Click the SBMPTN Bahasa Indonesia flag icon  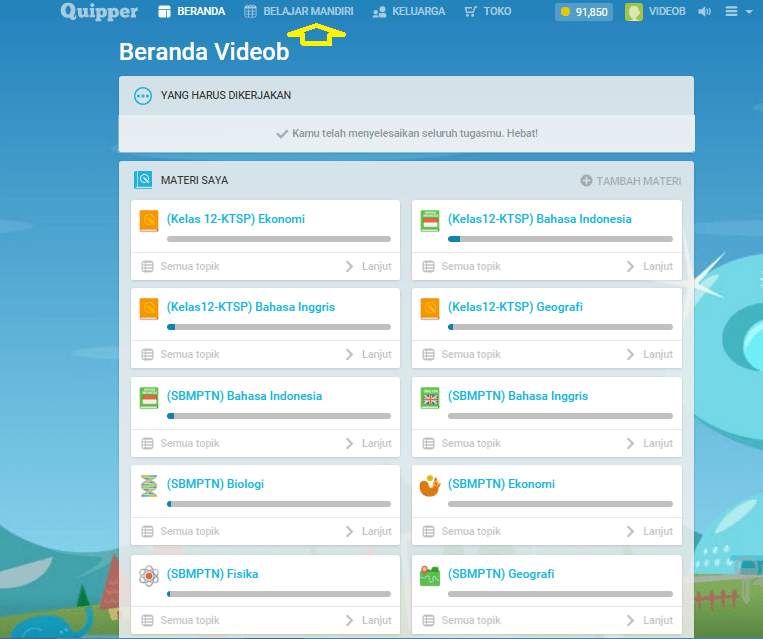click(149, 398)
